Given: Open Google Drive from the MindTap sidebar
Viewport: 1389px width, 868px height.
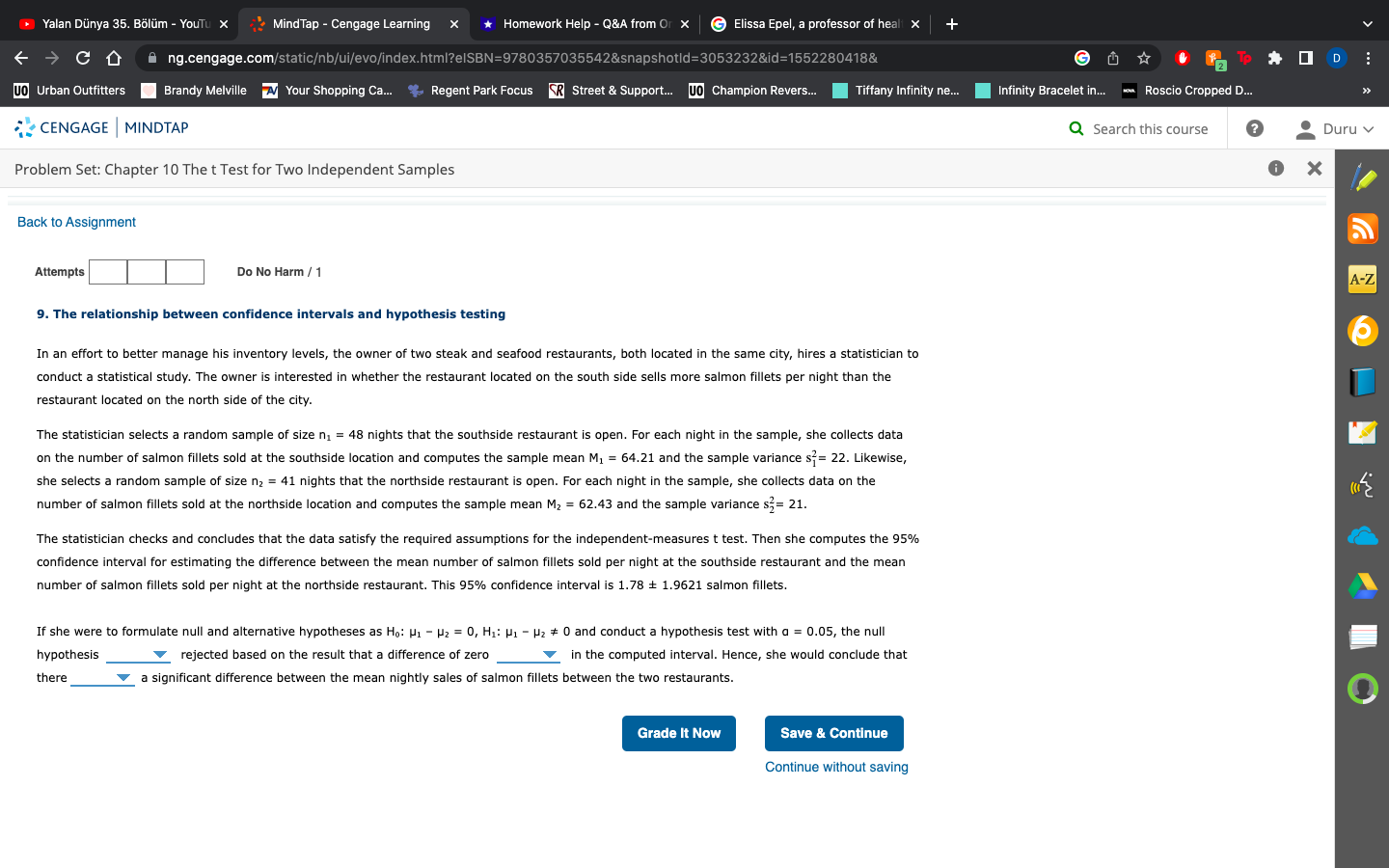Looking at the screenshot, I should [1363, 586].
